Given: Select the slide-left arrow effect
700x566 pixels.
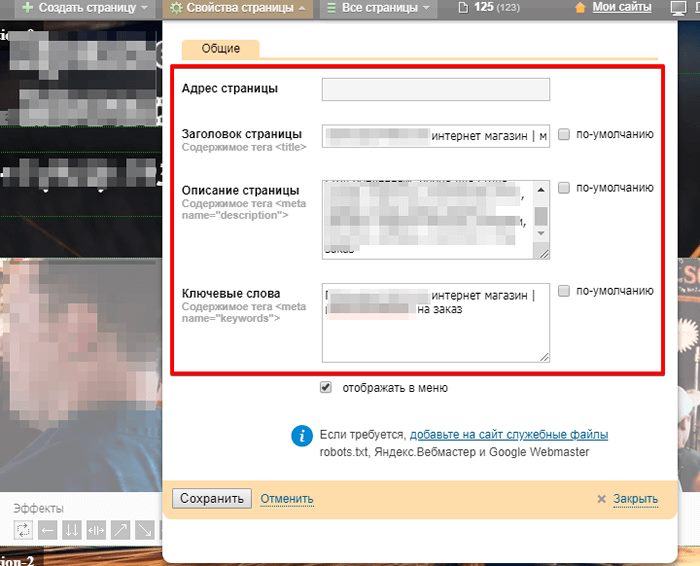Looking at the screenshot, I should point(47,530).
